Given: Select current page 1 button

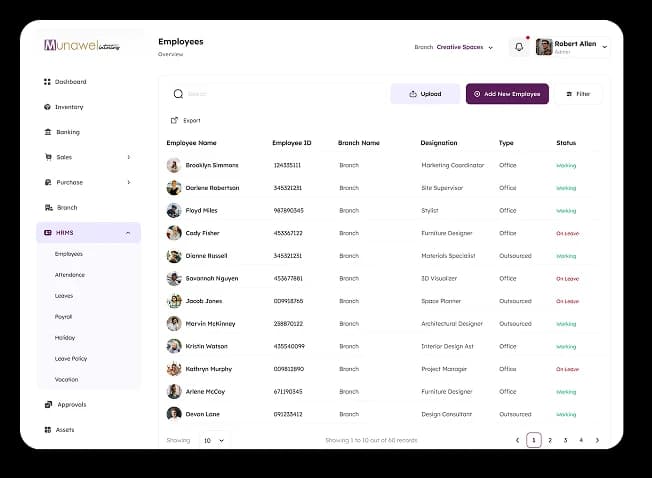Looking at the screenshot, I should tap(534, 440).
